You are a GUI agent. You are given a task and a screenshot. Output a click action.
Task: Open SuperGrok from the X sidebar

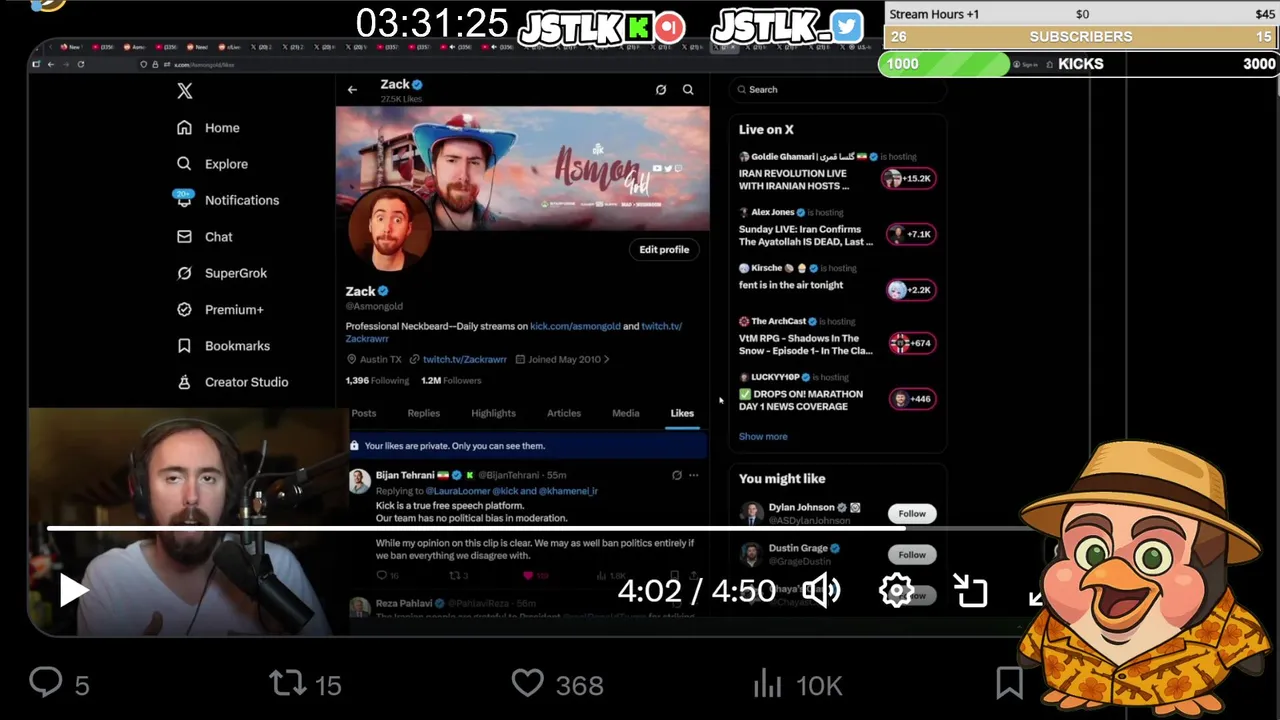click(221, 273)
